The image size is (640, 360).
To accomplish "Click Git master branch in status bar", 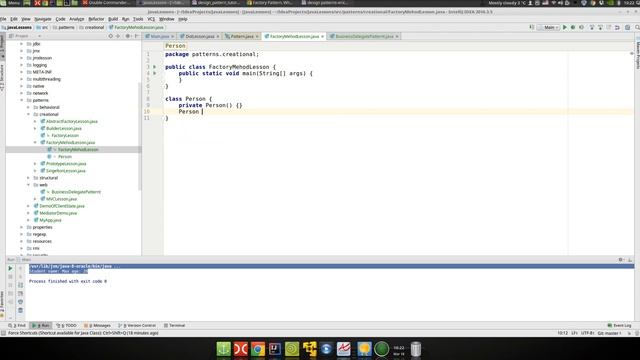I will tap(609, 333).
